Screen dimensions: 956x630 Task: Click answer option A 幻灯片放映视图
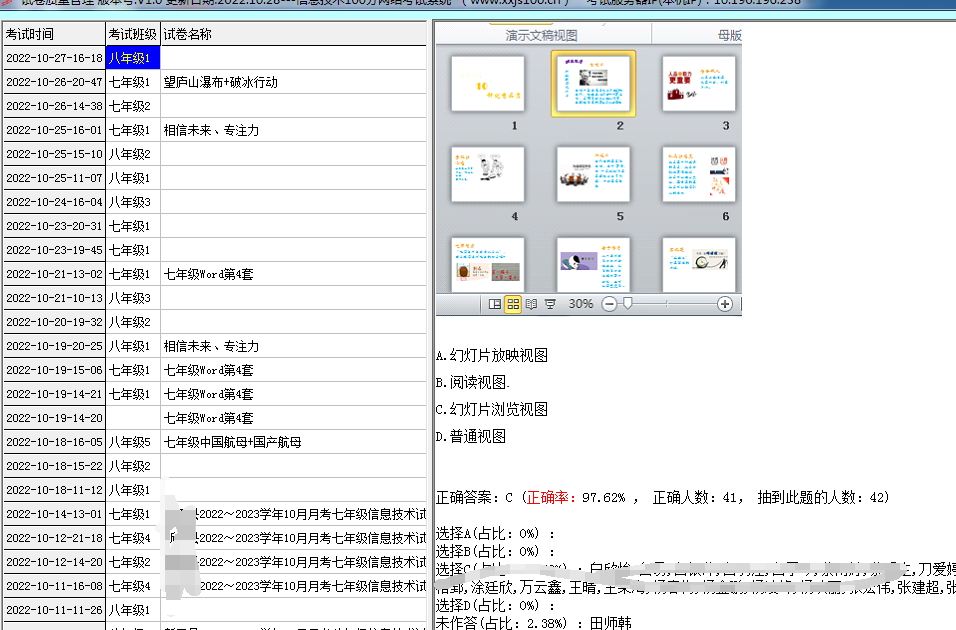pos(491,356)
